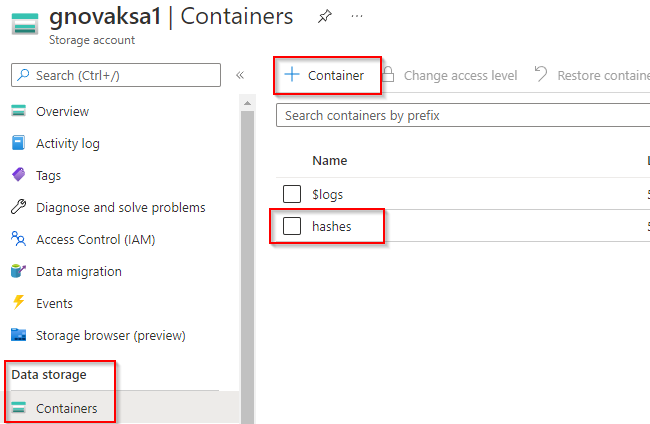Screen dimensions: 650x424
Task: Pin the gnovaksa1 Containers page
Action: [324, 17]
